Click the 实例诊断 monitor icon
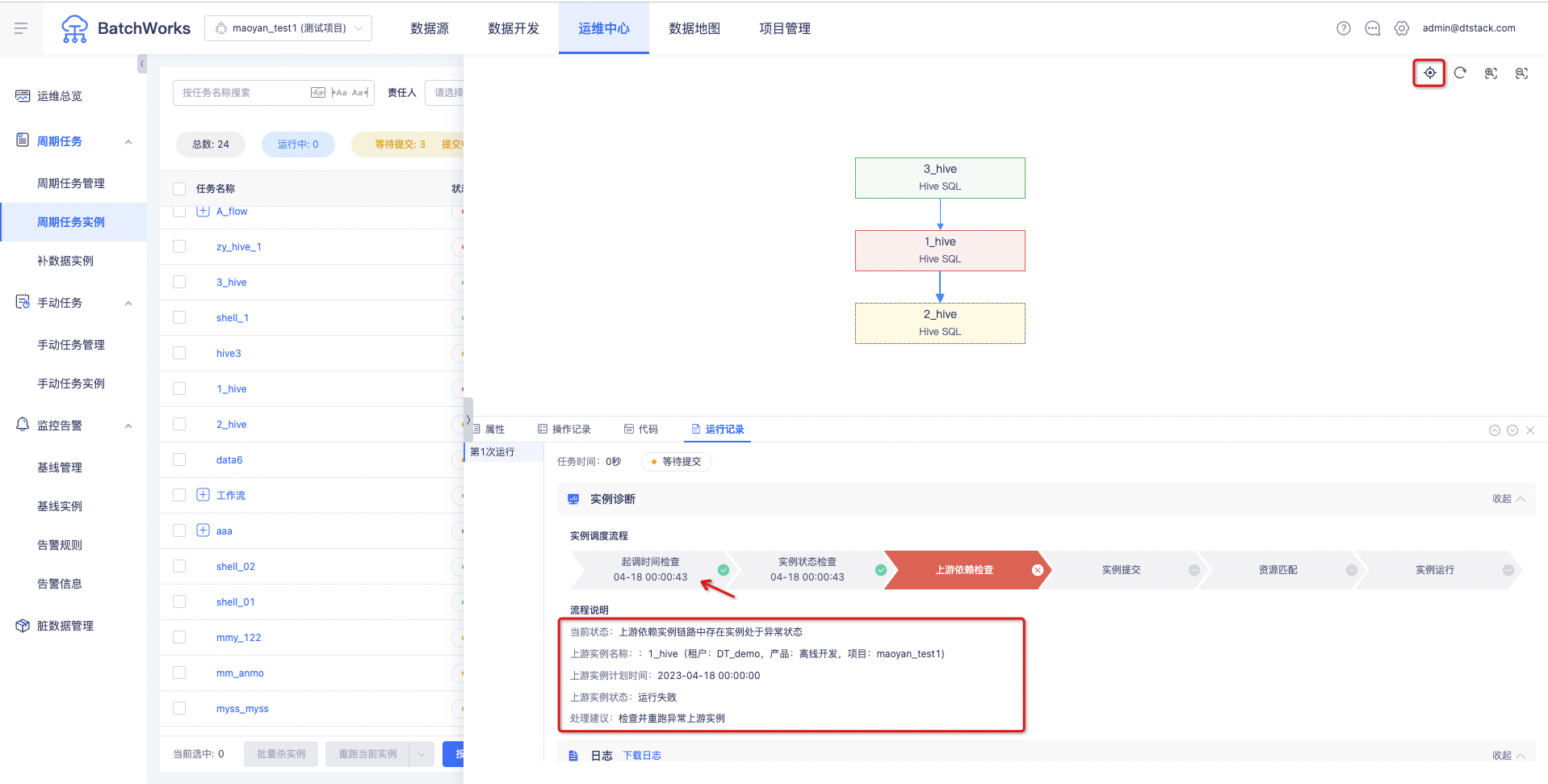 point(573,499)
